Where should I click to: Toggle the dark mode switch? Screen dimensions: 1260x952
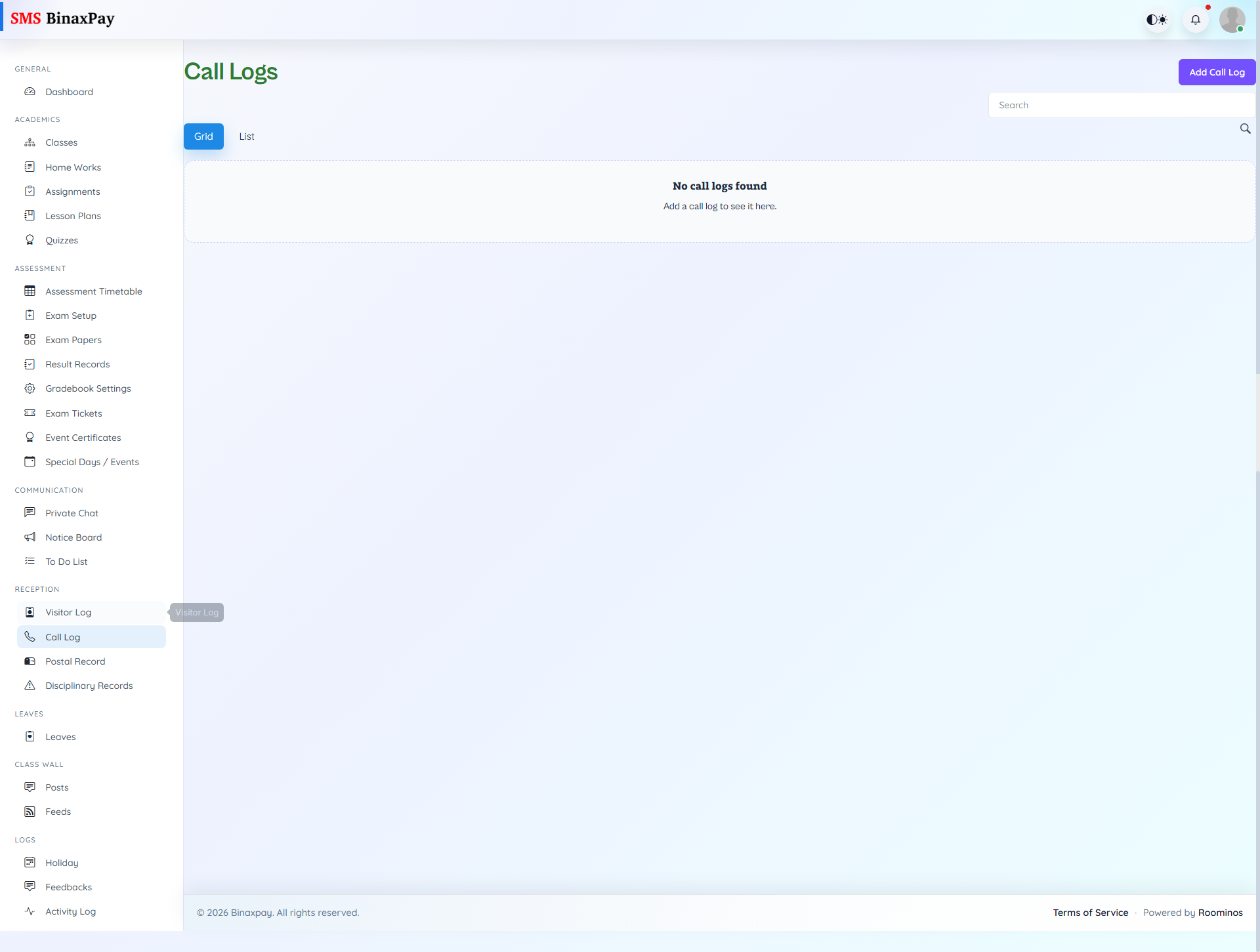pyautogui.click(x=1157, y=19)
